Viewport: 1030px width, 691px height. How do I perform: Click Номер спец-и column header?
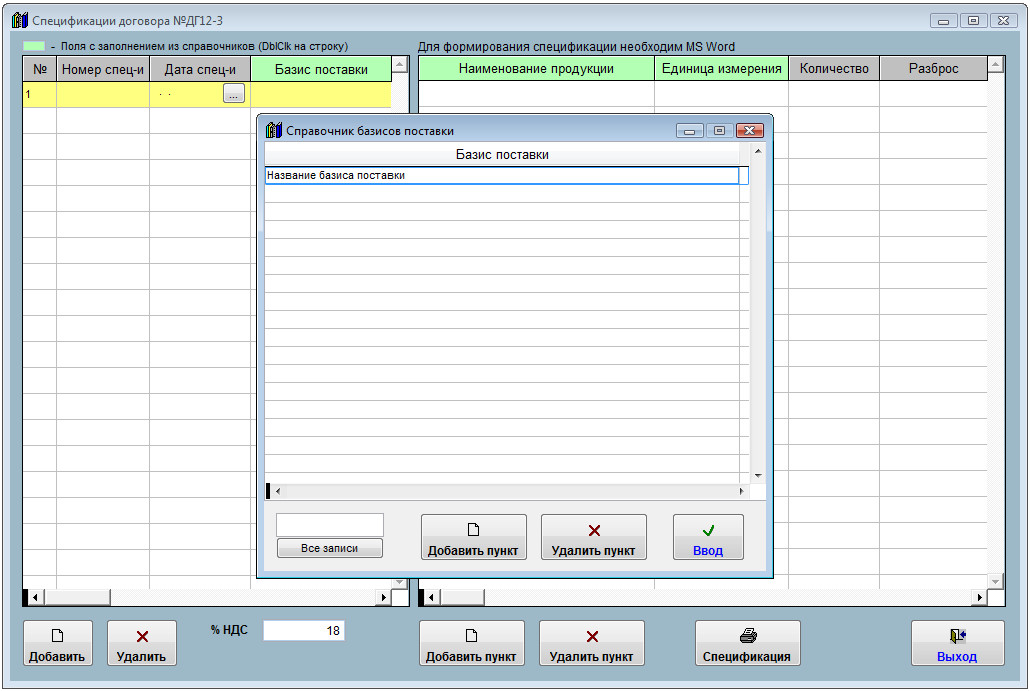[x=103, y=69]
